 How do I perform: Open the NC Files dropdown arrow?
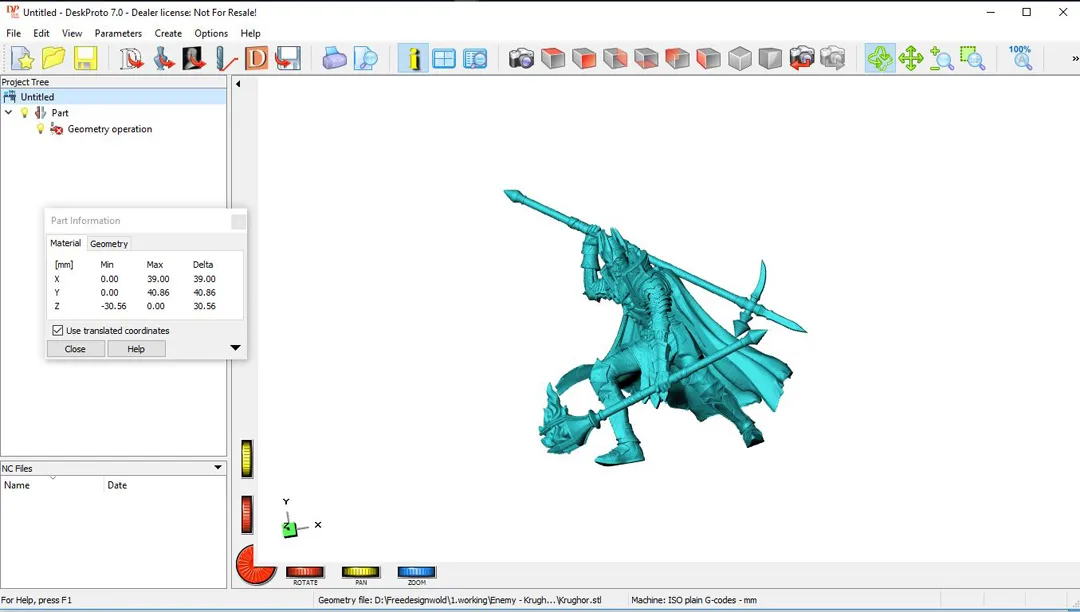coord(218,467)
